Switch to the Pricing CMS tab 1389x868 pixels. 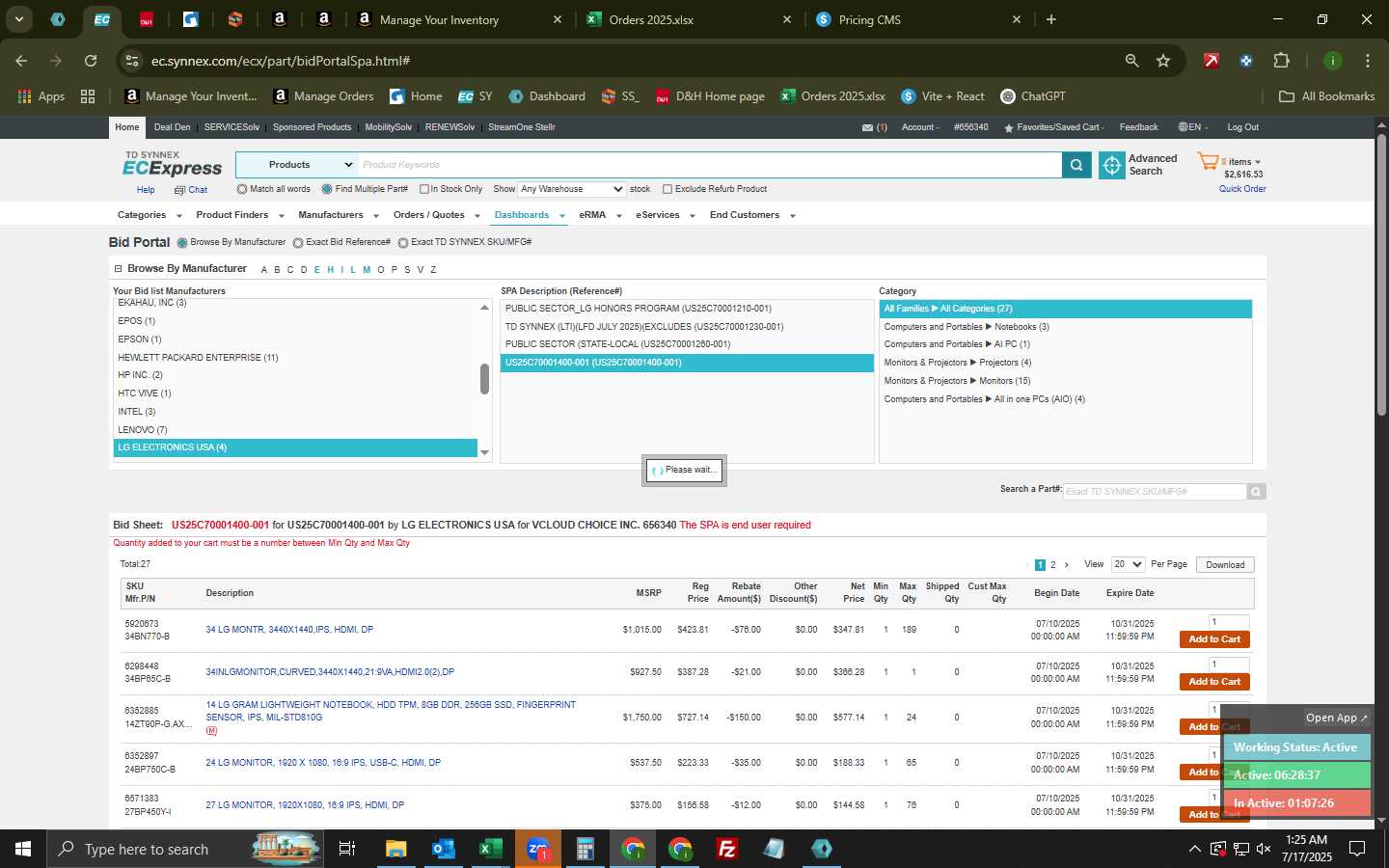(917, 19)
